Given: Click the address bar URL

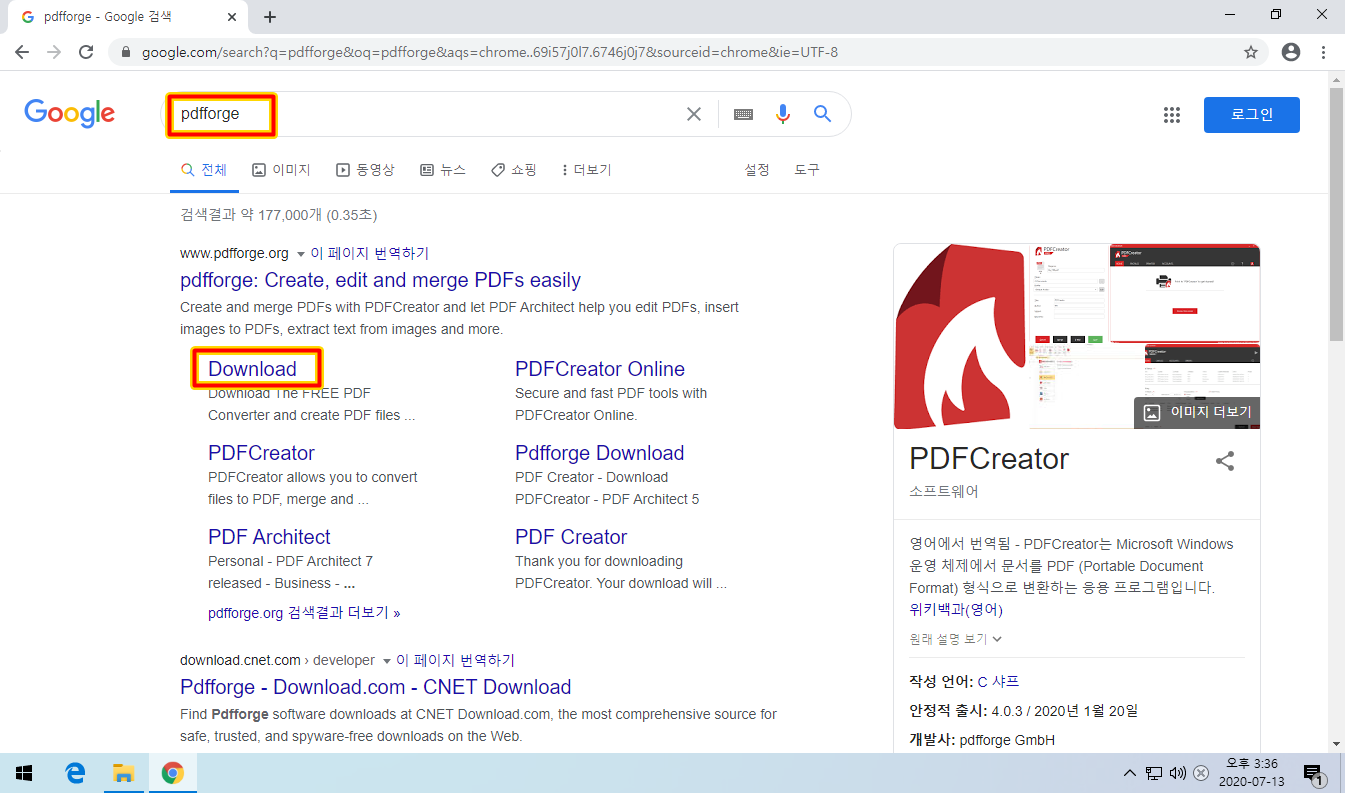Looking at the screenshot, I should [490, 52].
